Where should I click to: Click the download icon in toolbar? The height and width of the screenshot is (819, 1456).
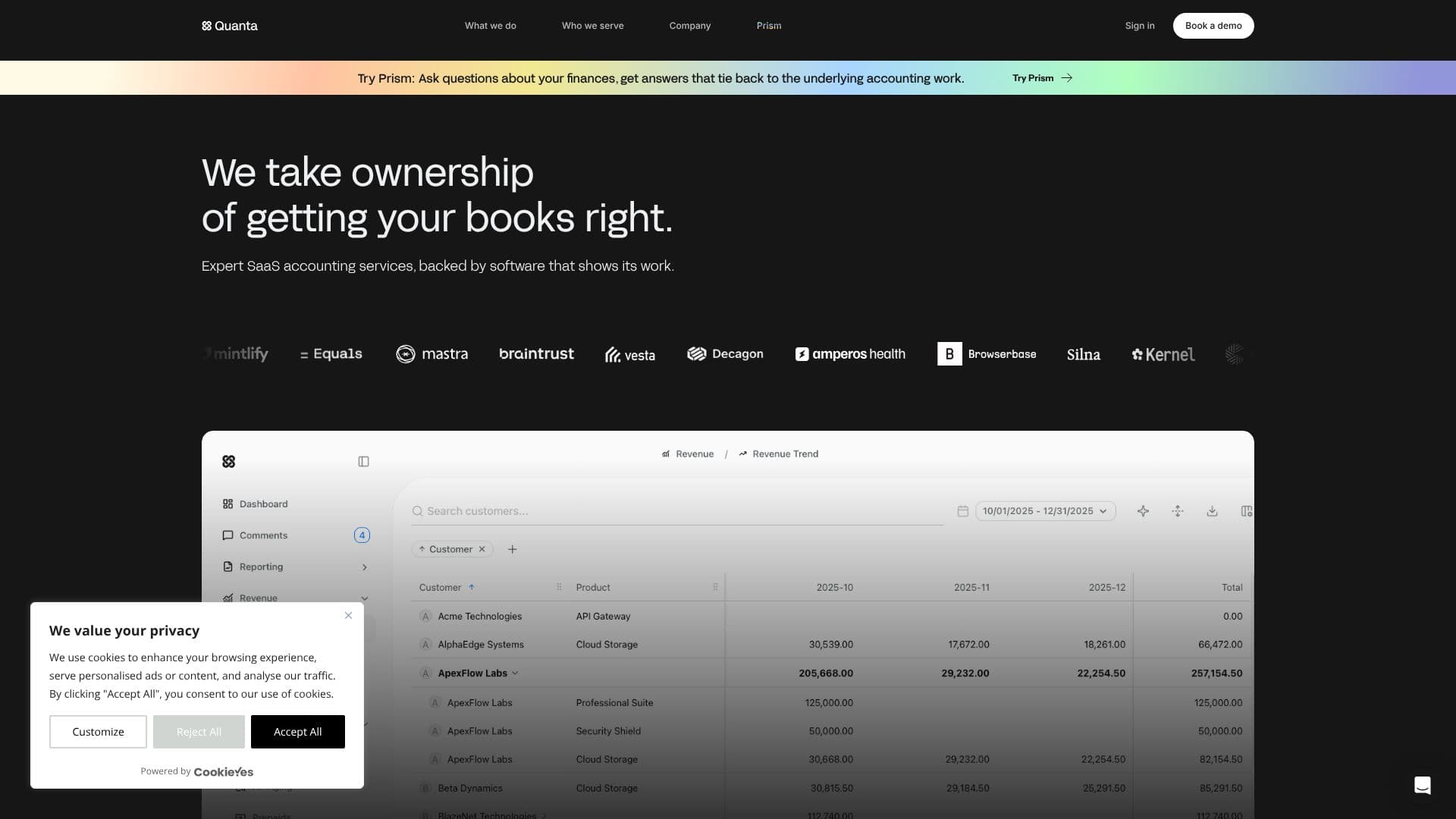point(1212,511)
